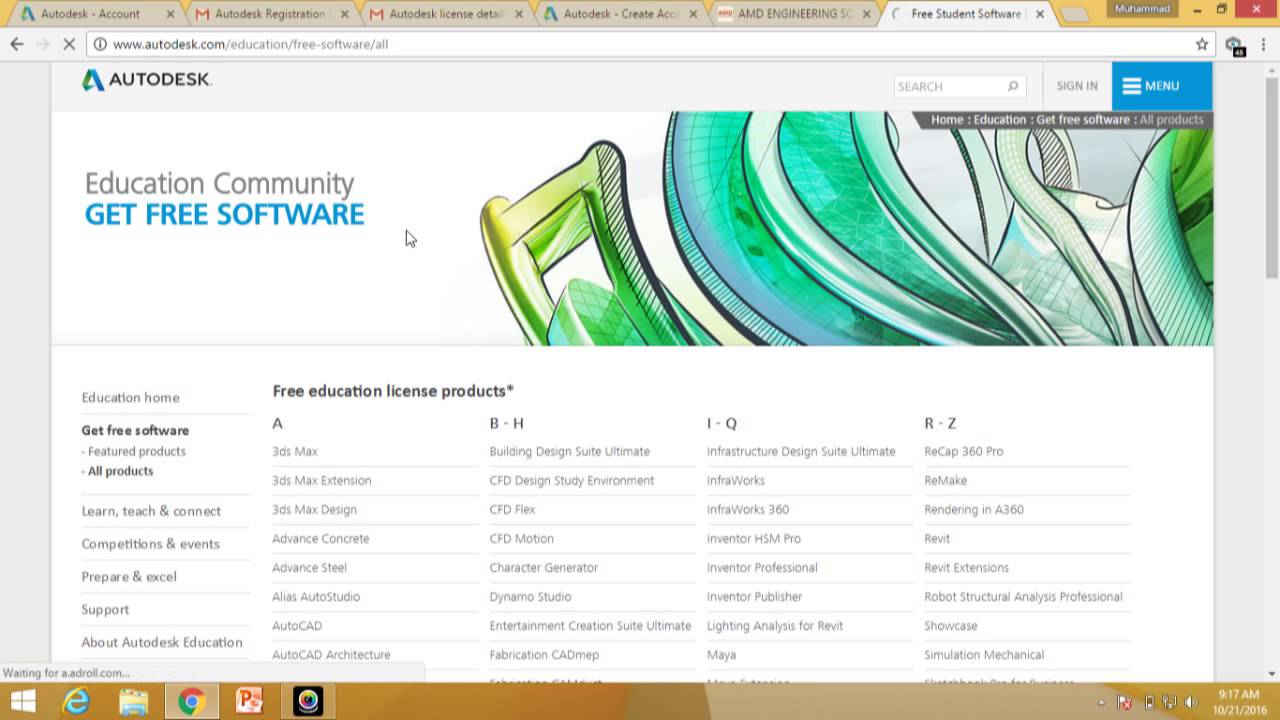
Task: Close the AMD ENGINEERING tab
Action: 867,14
